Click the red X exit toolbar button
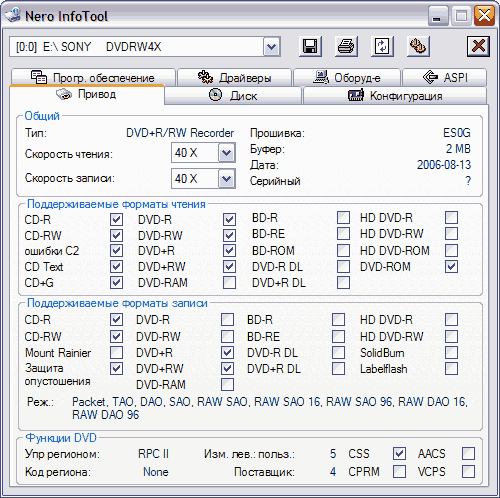Screen dimensions: 500x498 478,46
